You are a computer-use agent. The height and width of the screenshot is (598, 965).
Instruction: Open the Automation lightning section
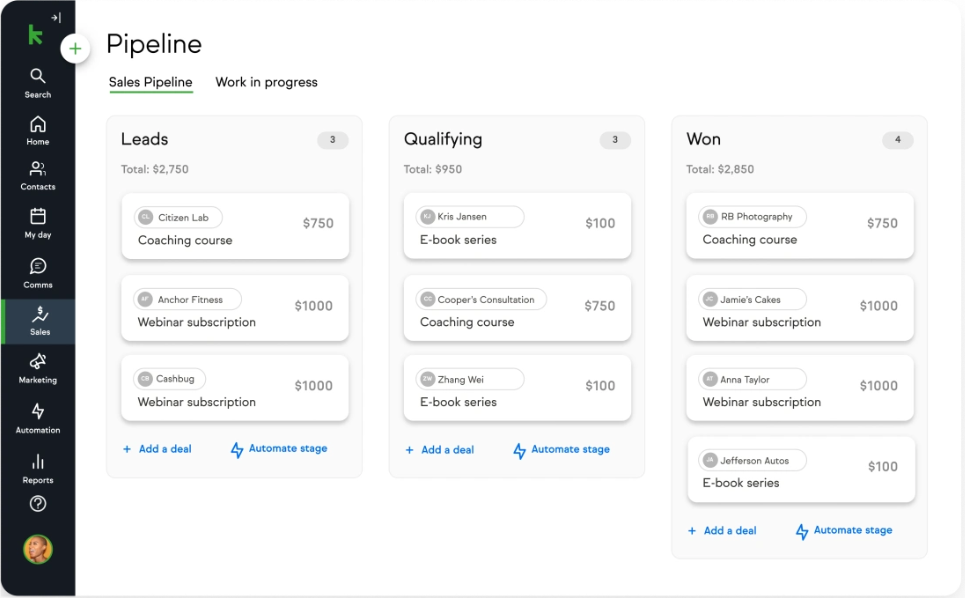tap(37, 417)
